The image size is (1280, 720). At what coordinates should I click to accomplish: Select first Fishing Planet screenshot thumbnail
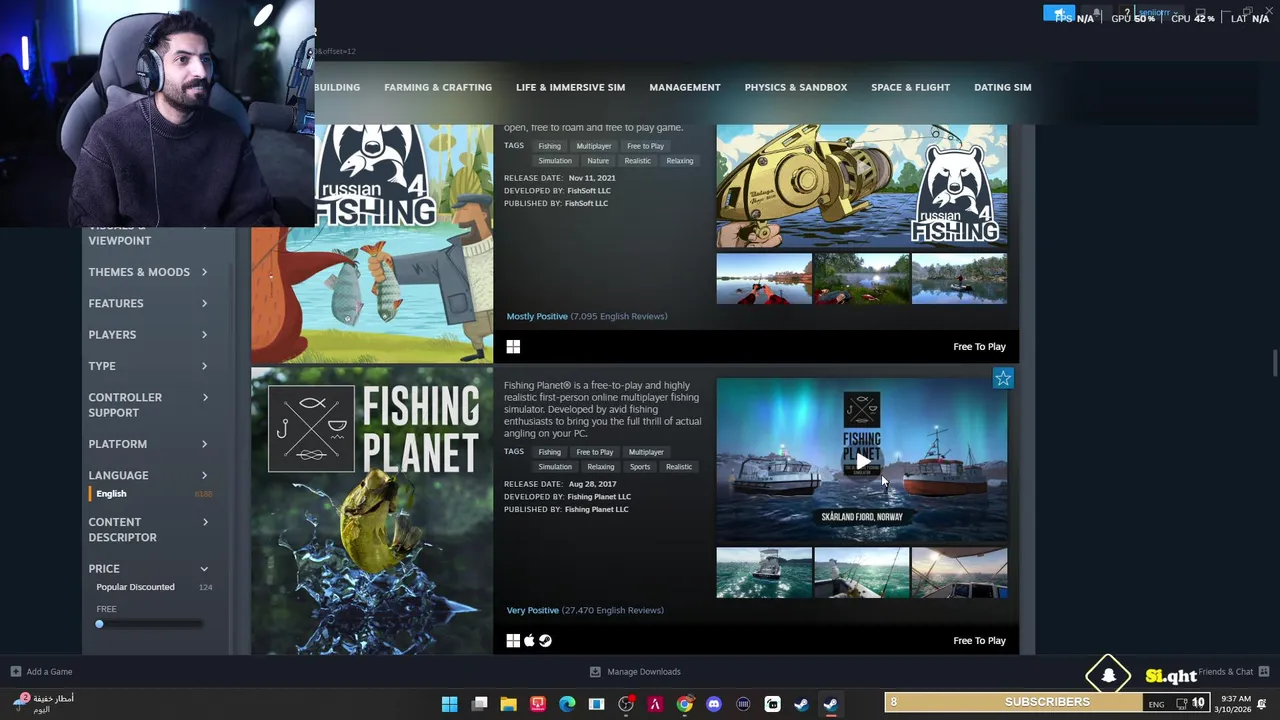[x=764, y=573]
